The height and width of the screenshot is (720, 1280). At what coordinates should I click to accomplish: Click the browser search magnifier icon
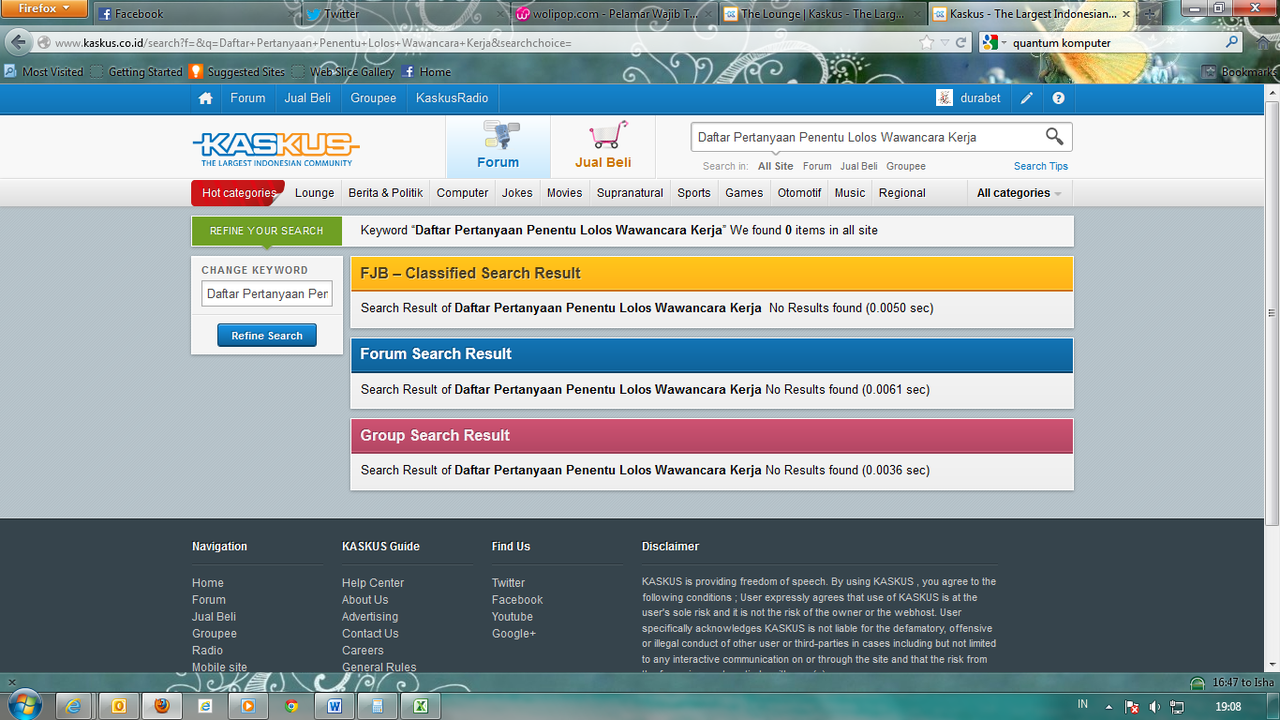click(1232, 43)
